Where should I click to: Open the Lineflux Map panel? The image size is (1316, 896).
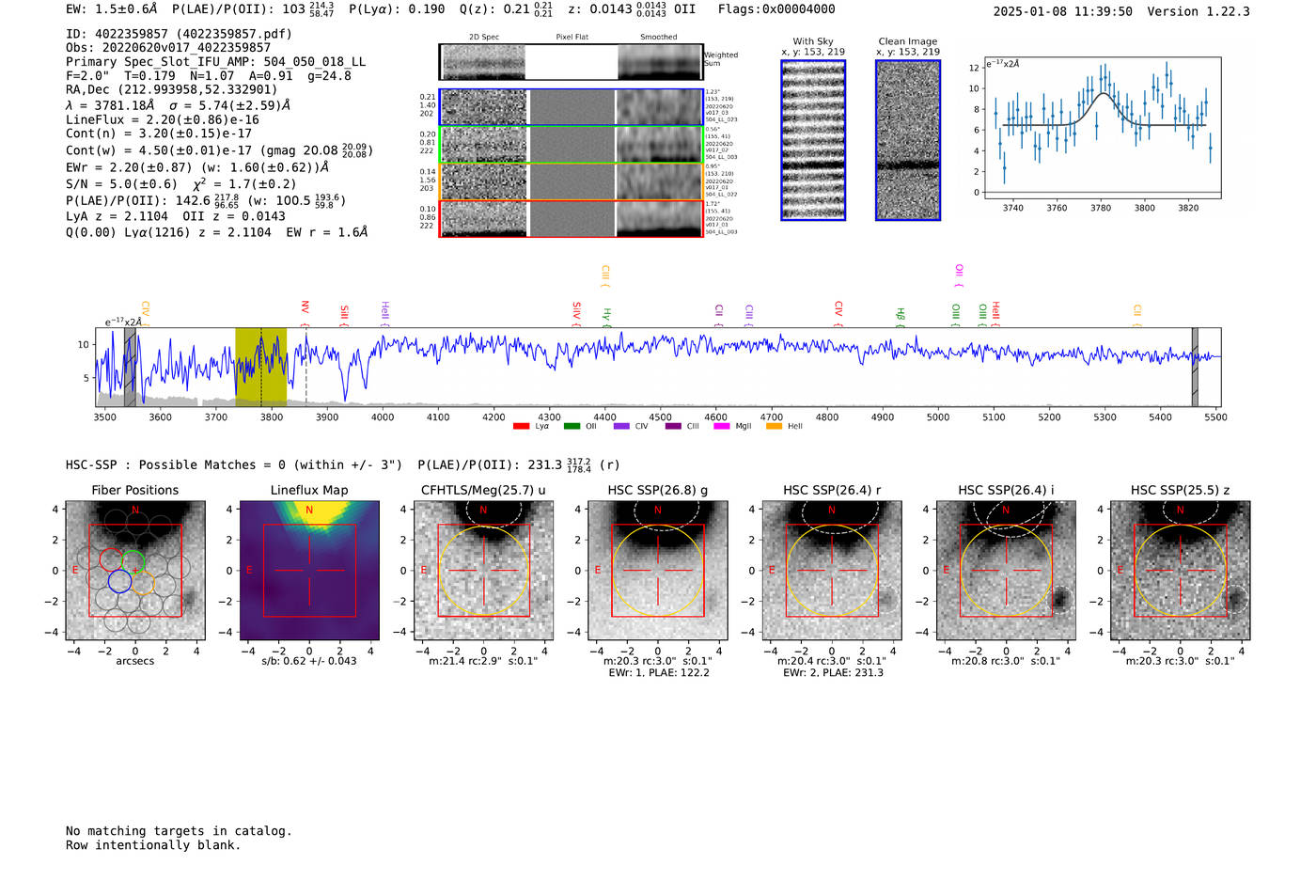309,571
